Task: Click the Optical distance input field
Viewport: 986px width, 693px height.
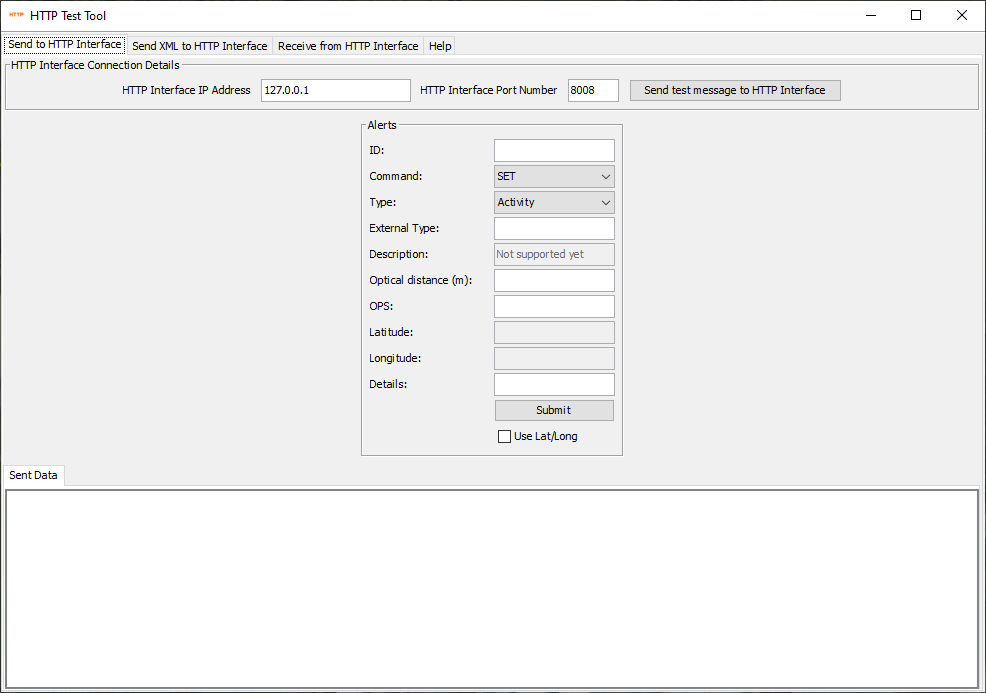Action: (554, 280)
